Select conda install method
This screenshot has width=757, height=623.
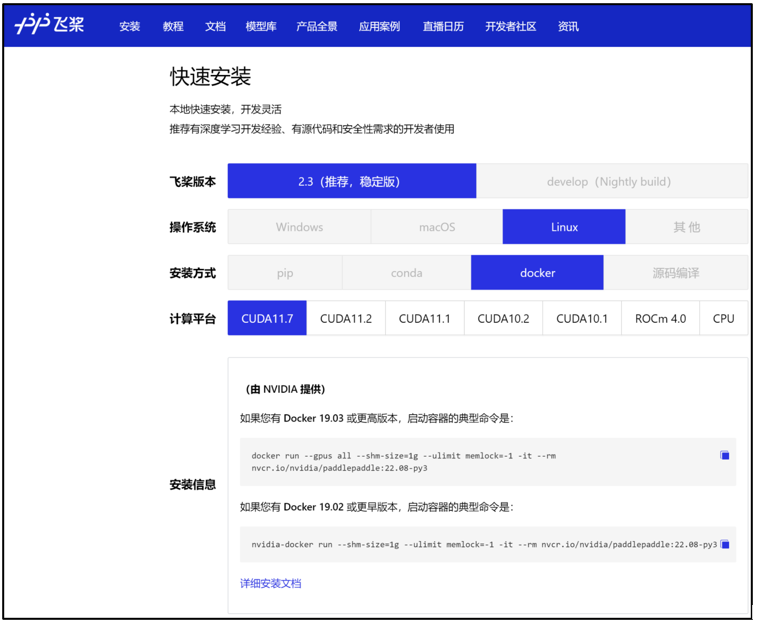tap(407, 272)
